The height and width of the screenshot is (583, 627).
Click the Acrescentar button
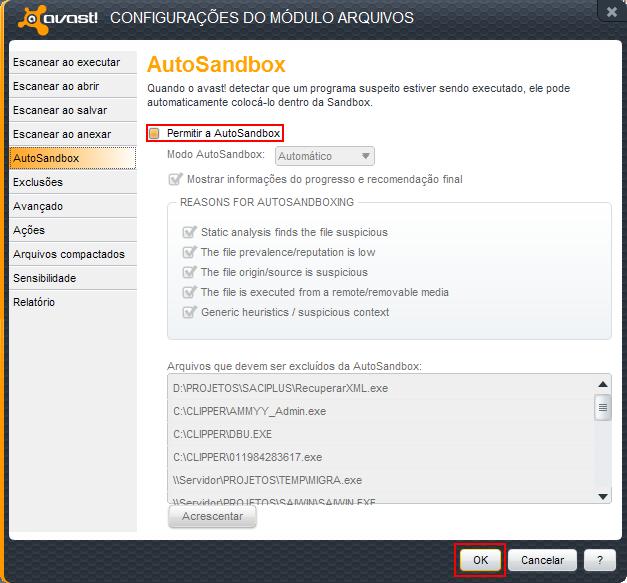click(x=212, y=517)
